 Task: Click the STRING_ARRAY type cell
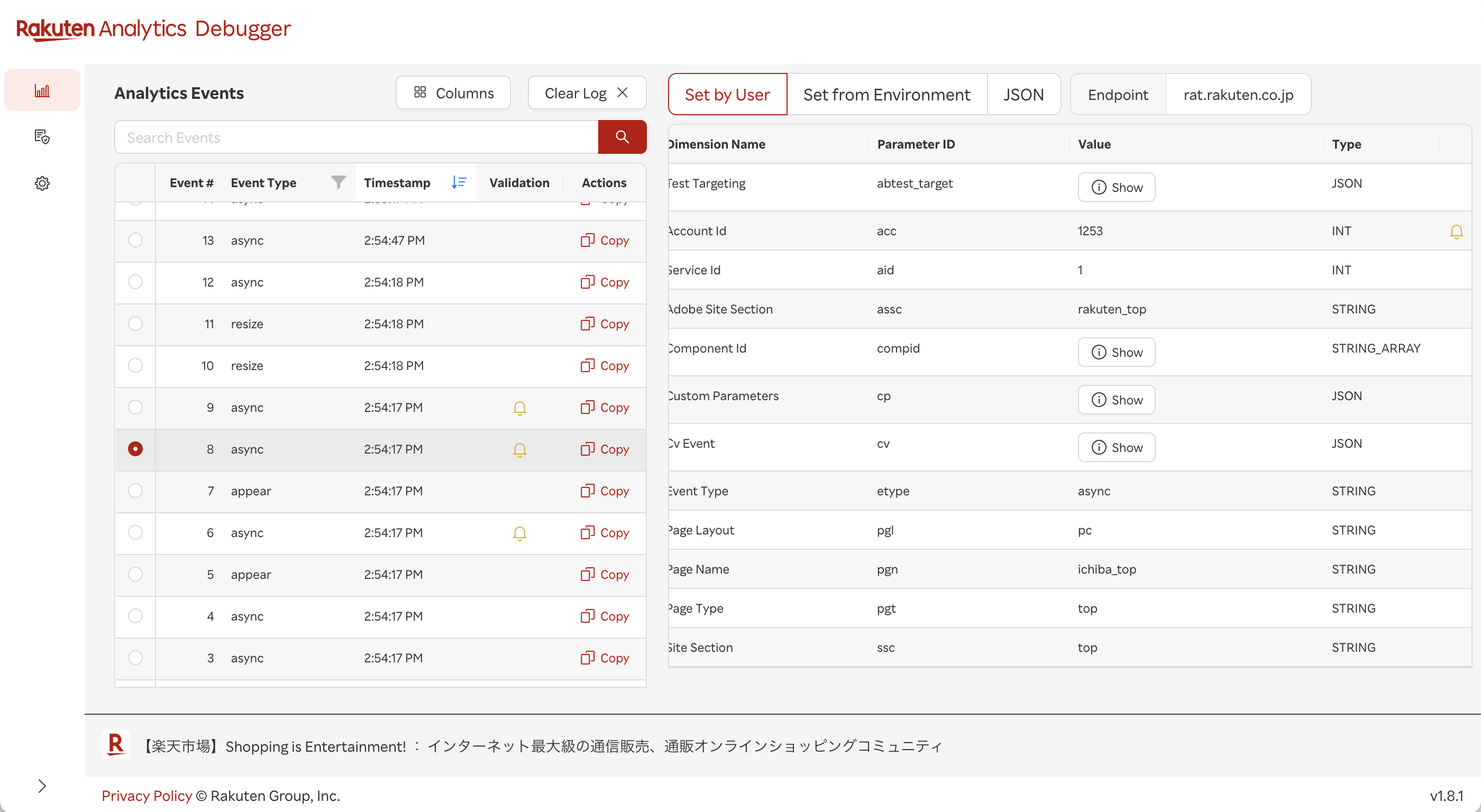(x=1376, y=348)
